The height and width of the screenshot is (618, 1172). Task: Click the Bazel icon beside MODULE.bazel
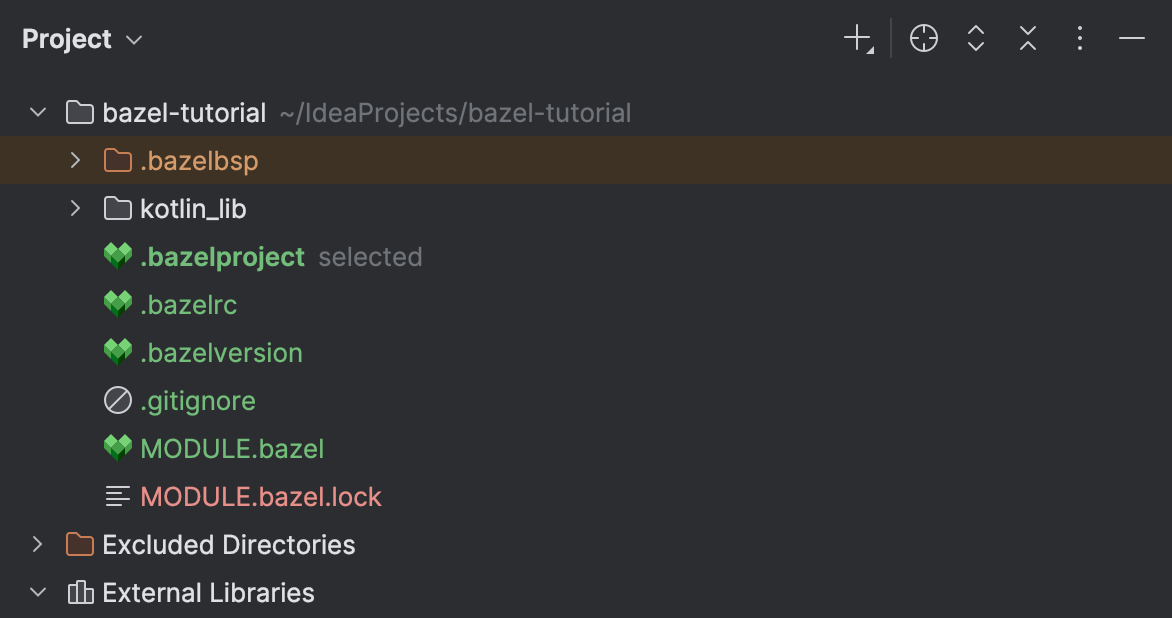pyautogui.click(x=117, y=448)
